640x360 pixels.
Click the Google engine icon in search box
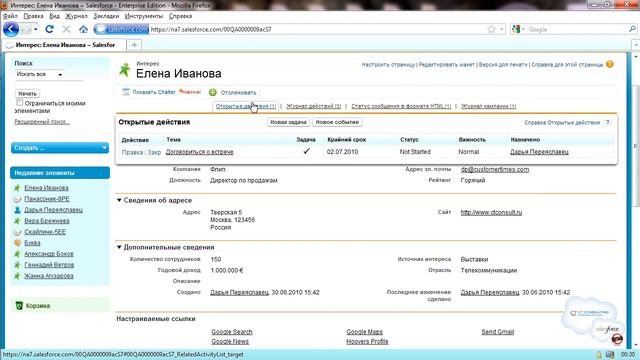click(x=516, y=29)
